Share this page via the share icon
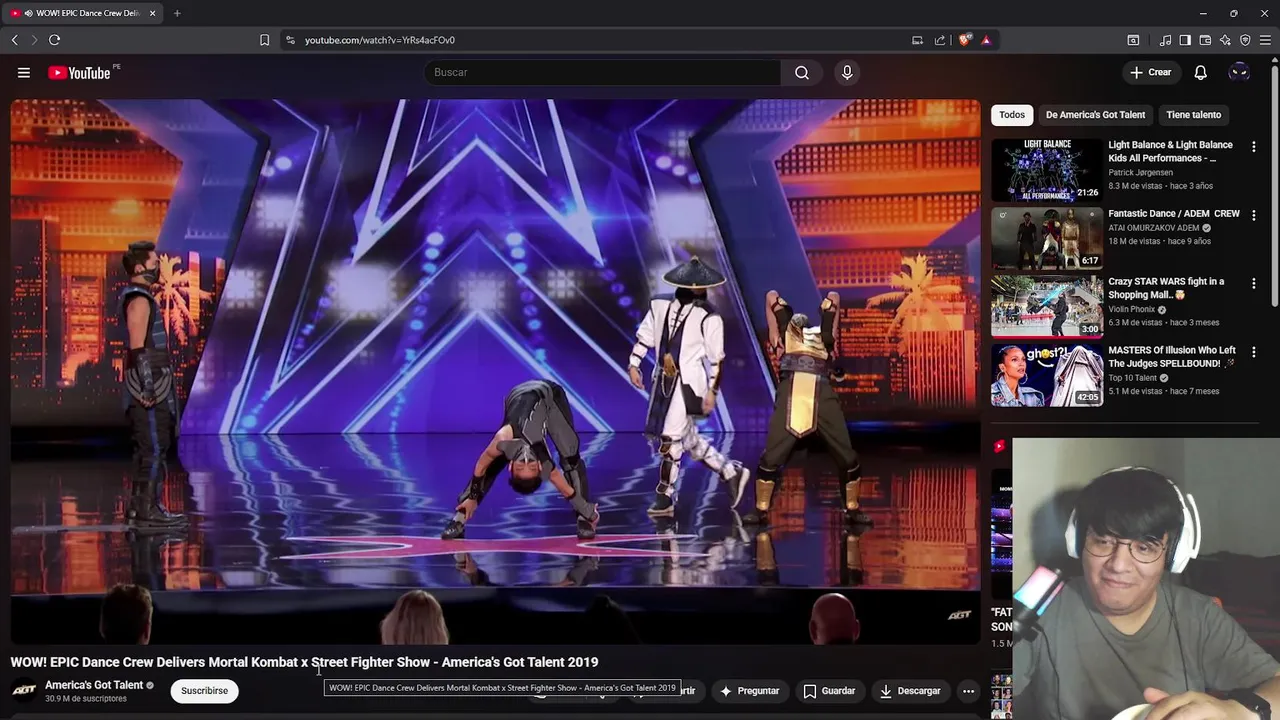The image size is (1280, 720). tap(940, 40)
